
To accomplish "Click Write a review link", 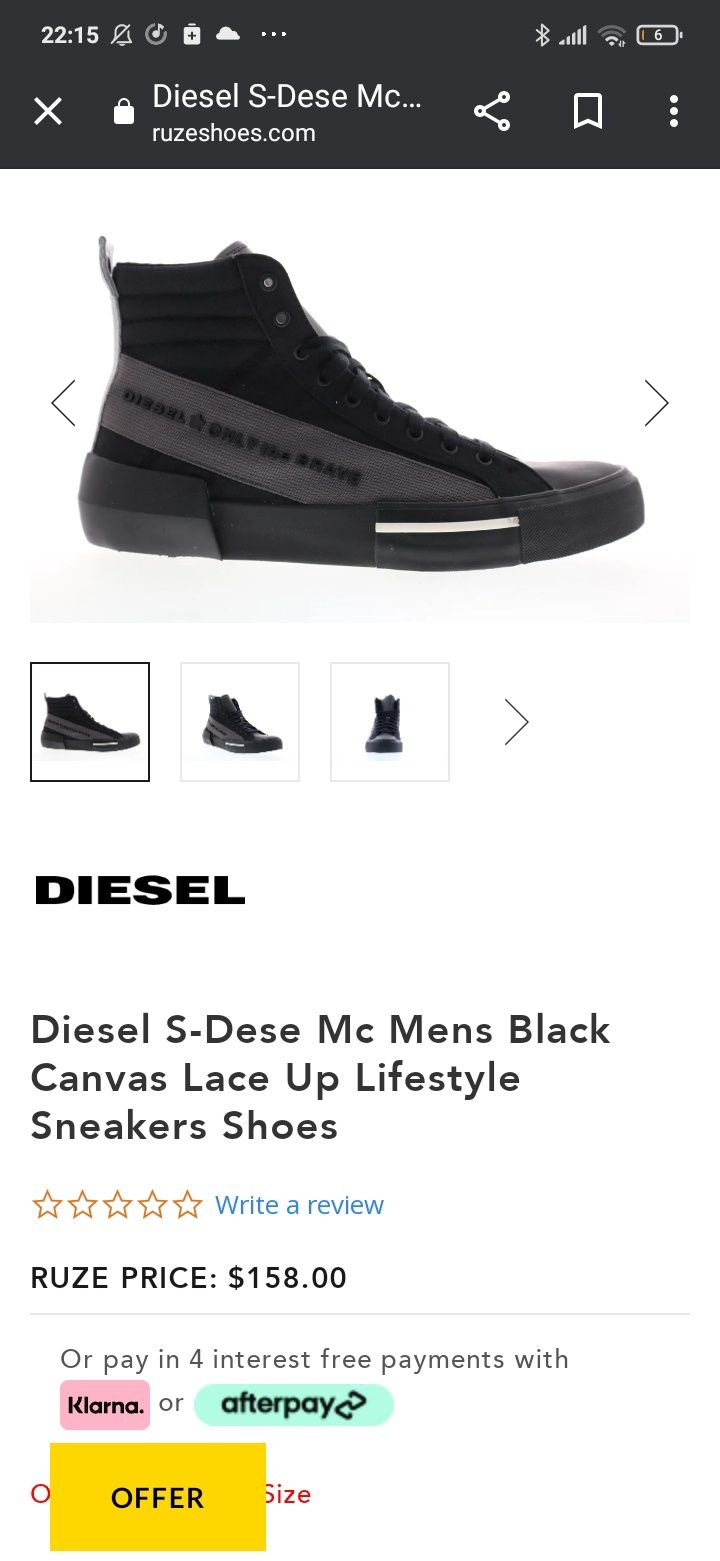I will [x=299, y=1205].
